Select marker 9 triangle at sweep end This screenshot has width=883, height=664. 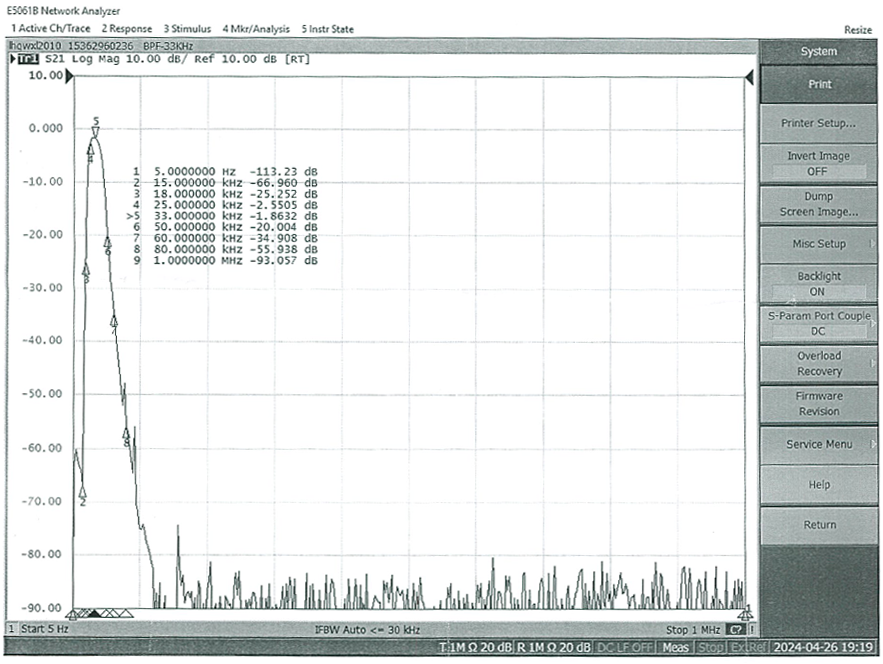745,613
